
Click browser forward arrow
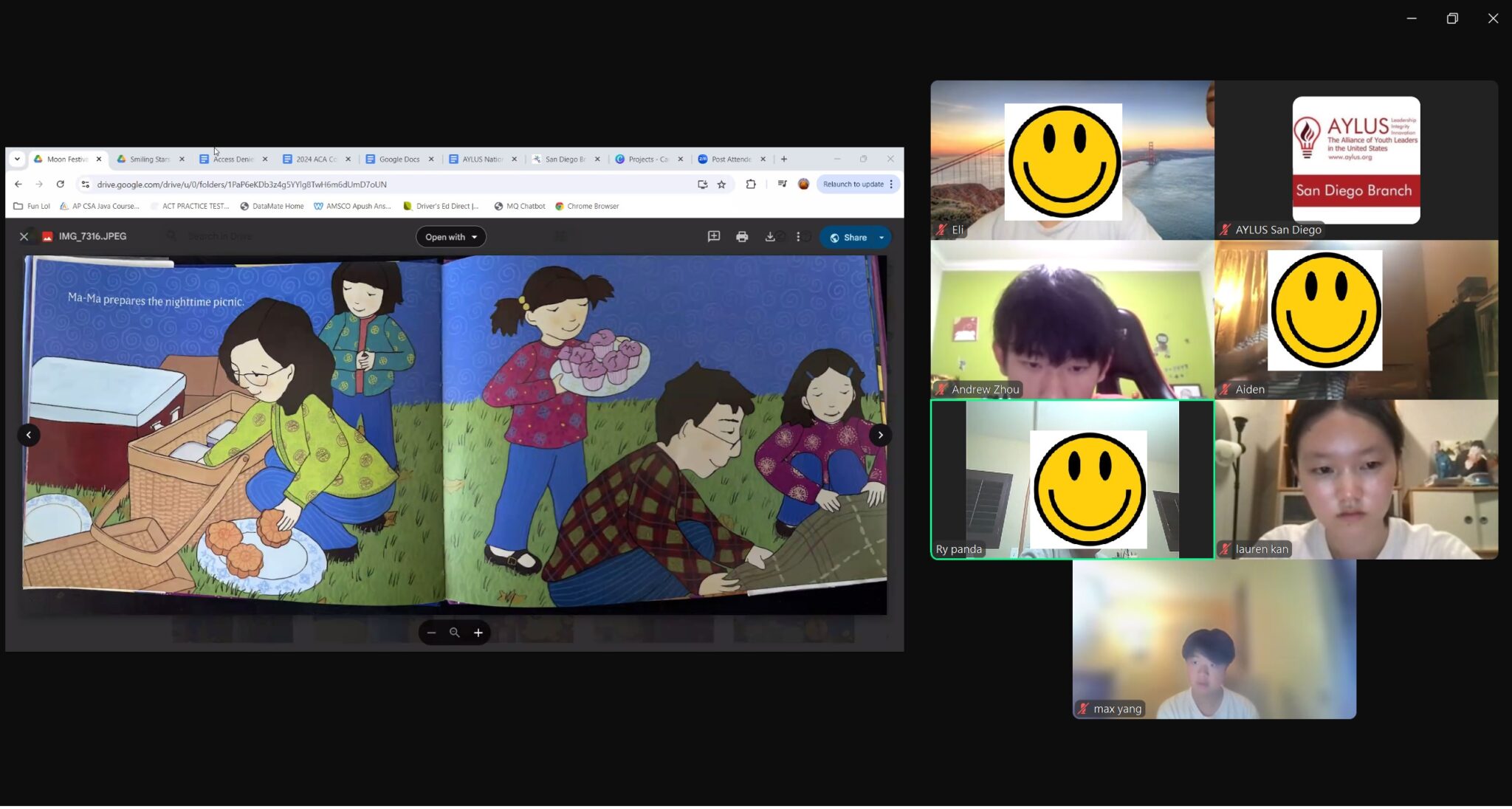click(39, 185)
